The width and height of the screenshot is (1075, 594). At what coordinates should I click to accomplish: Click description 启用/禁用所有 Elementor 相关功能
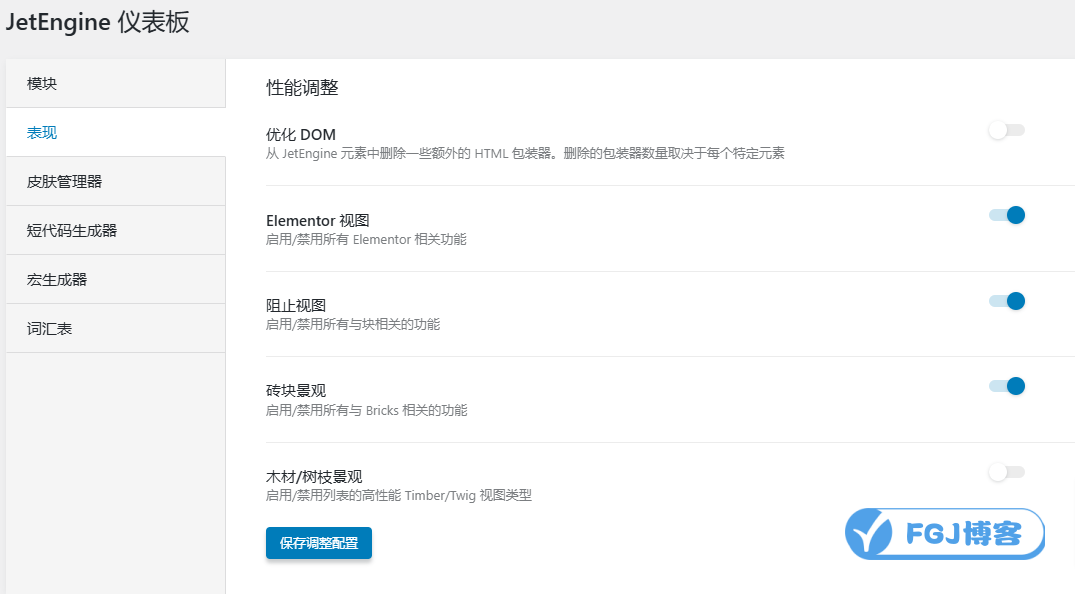(x=366, y=239)
